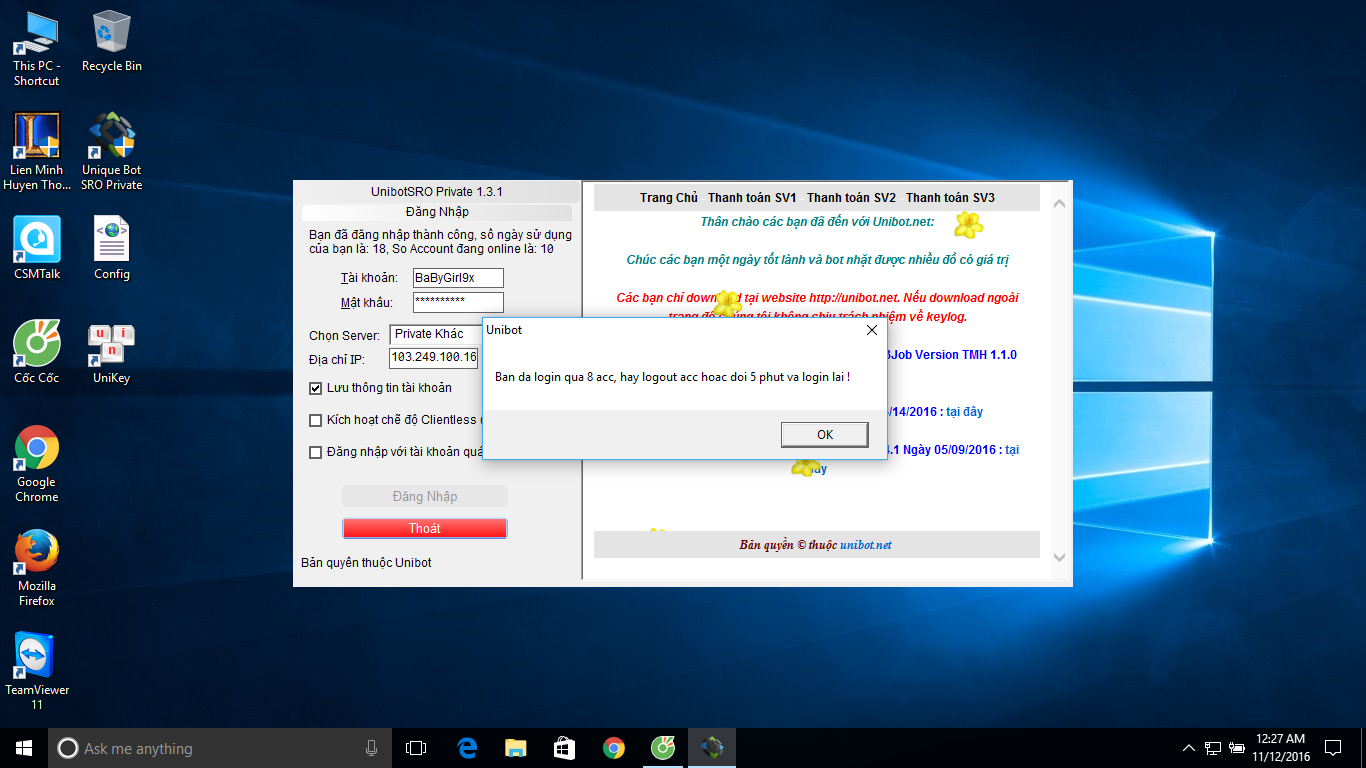1366x768 pixels.
Task: Check Đăng nhập với tài khoản checkbox
Action: (316, 452)
